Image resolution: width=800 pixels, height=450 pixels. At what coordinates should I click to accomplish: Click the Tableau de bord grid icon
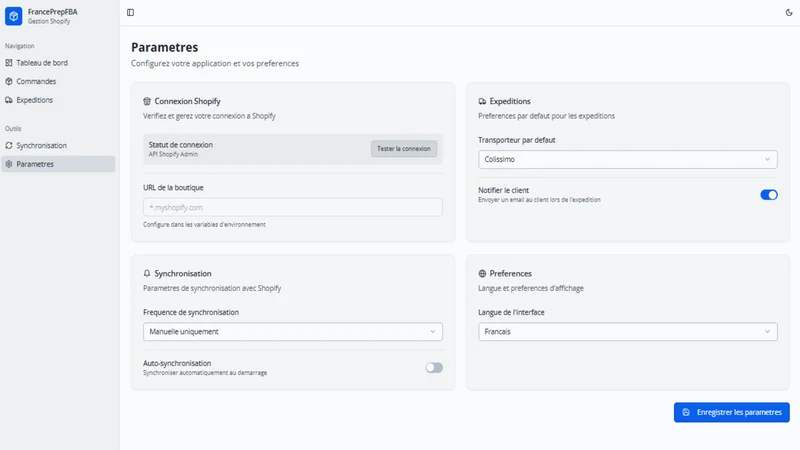tap(9, 63)
